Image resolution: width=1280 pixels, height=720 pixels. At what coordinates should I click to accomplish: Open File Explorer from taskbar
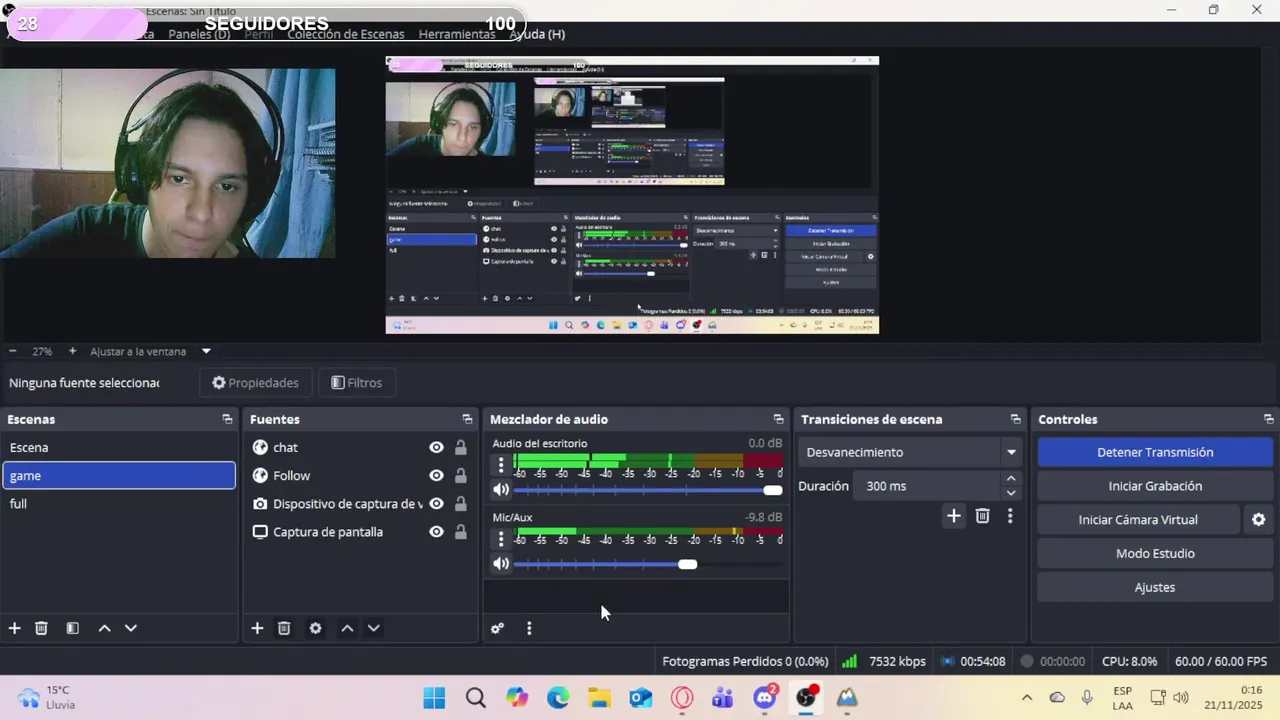pyautogui.click(x=599, y=698)
